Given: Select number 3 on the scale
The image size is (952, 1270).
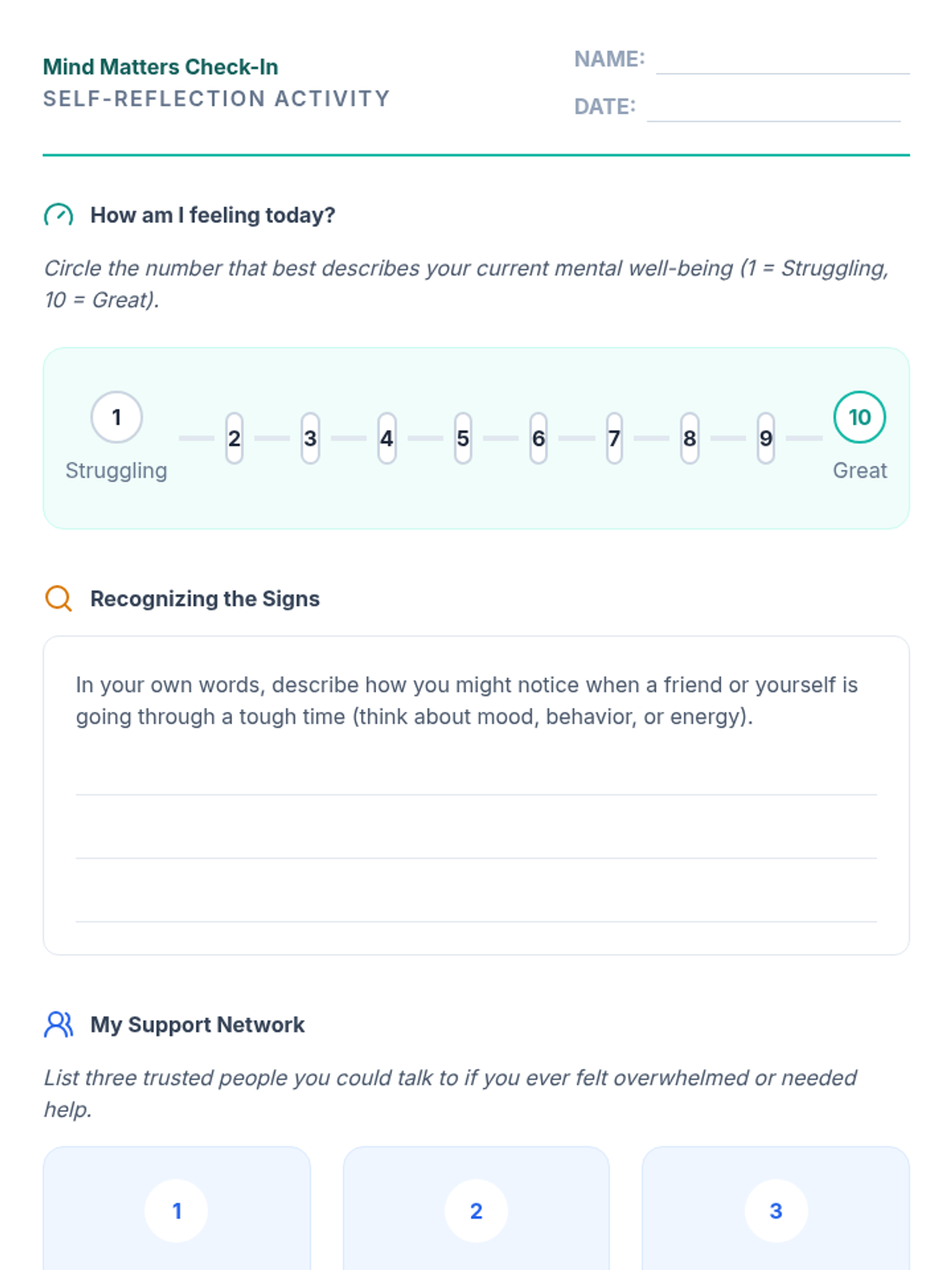Looking at the screenshot, I should [x=310, y=438].
